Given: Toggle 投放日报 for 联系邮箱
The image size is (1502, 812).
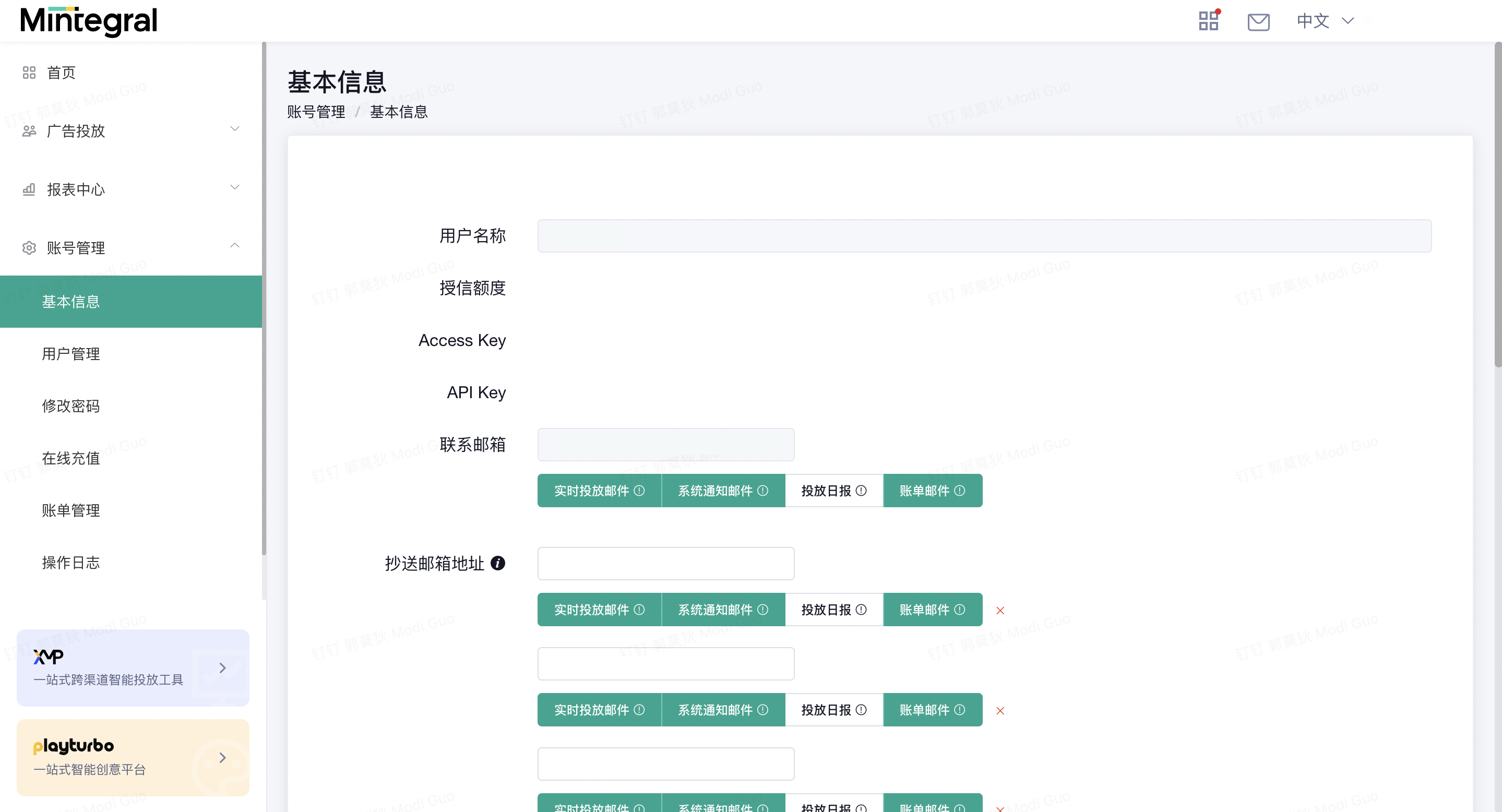Looking at the screenshot, I should point(835,491).
